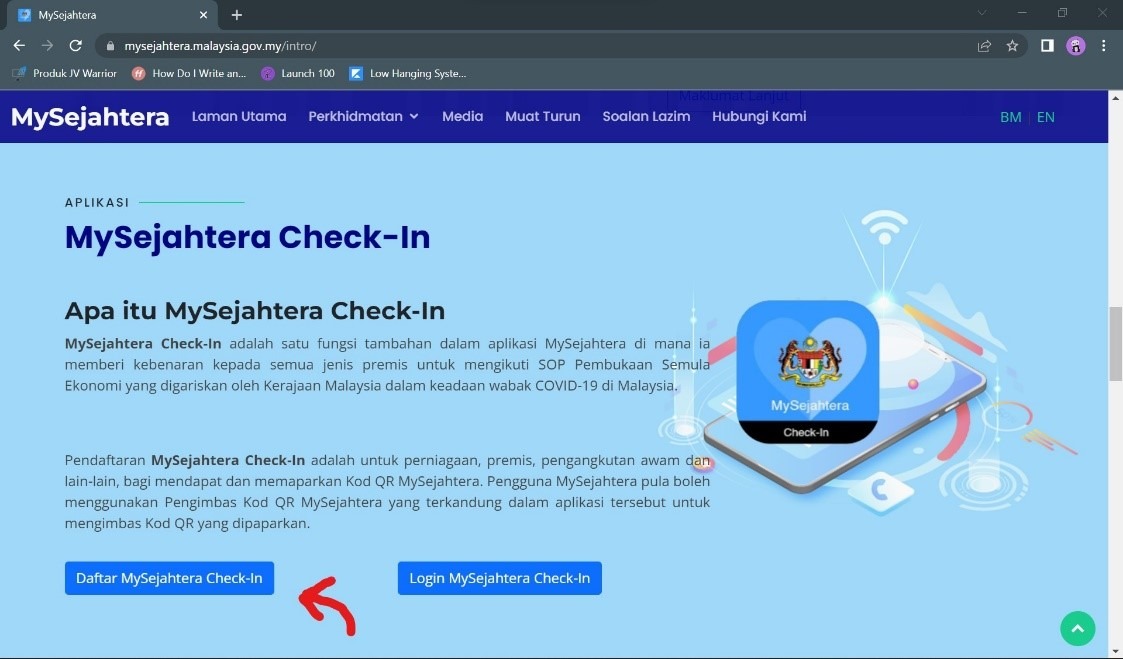Image resolution: width=1123 pixels, height=659 pixels.
Task: Switch language to BM
Action: pos(1011,117)
